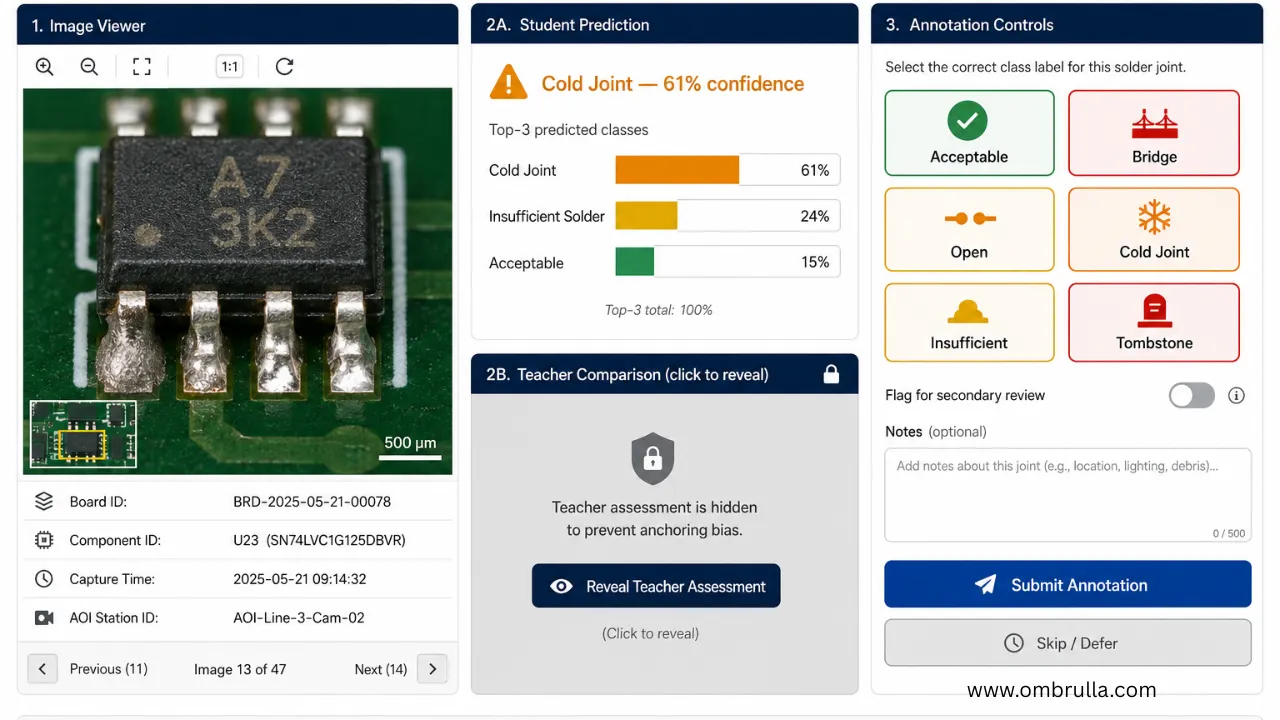
Task: Click the Image 13 of 47 counter
Action: click(x=240, y=669)
